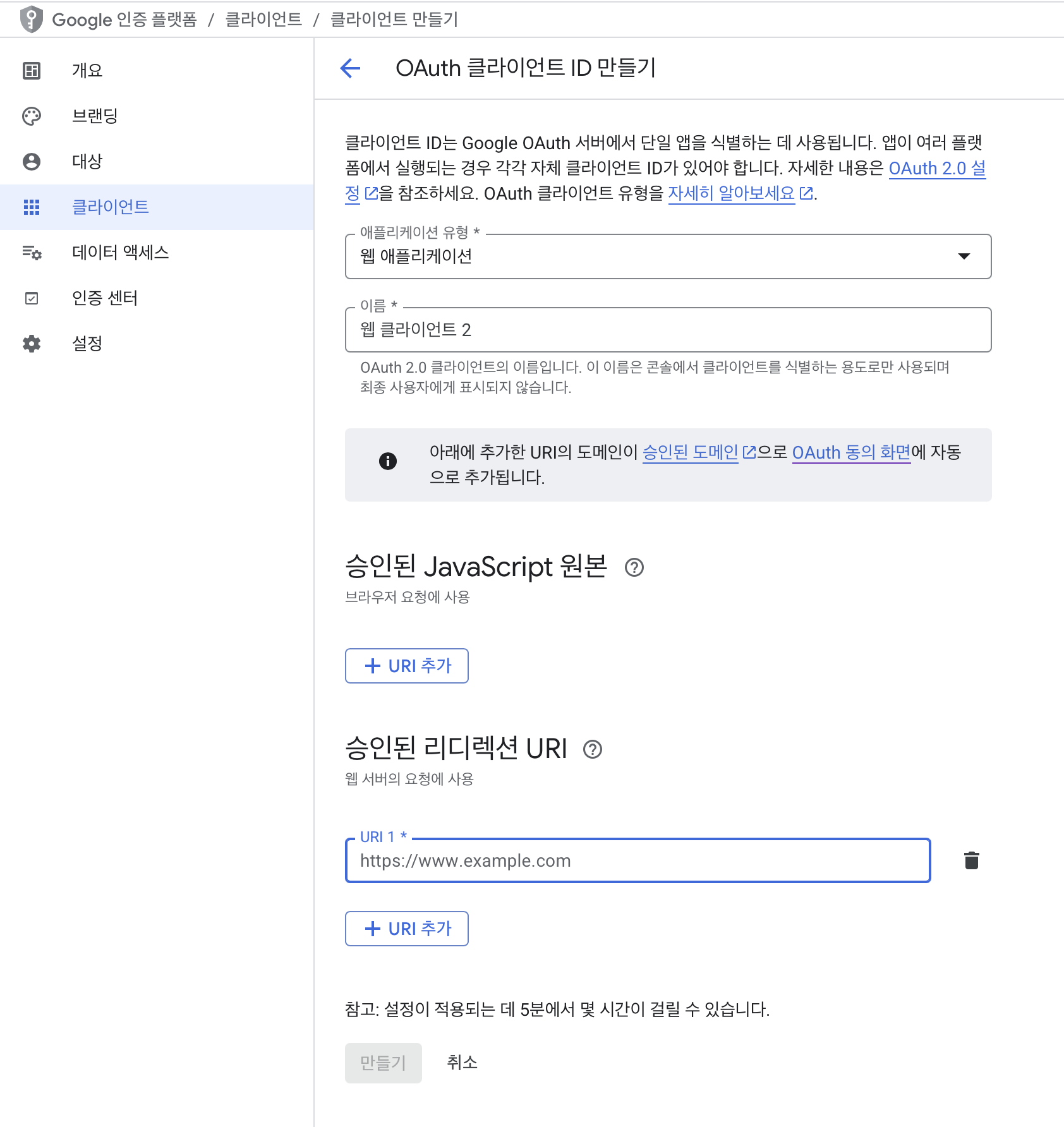Click the 클라이언트 만들기 breadcrumb
The image size is (1064, 1127).
(394, 20)
